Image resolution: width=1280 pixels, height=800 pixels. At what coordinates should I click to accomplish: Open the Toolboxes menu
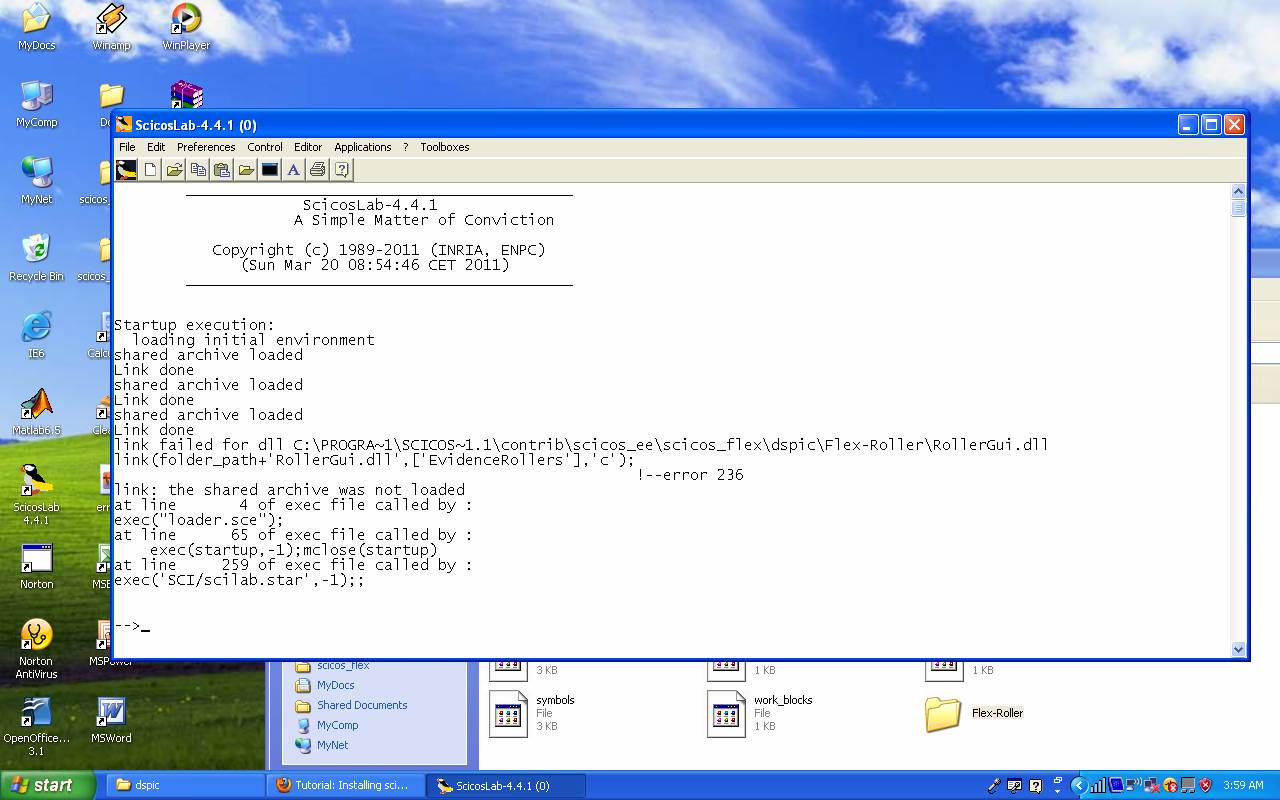point(445,147)
